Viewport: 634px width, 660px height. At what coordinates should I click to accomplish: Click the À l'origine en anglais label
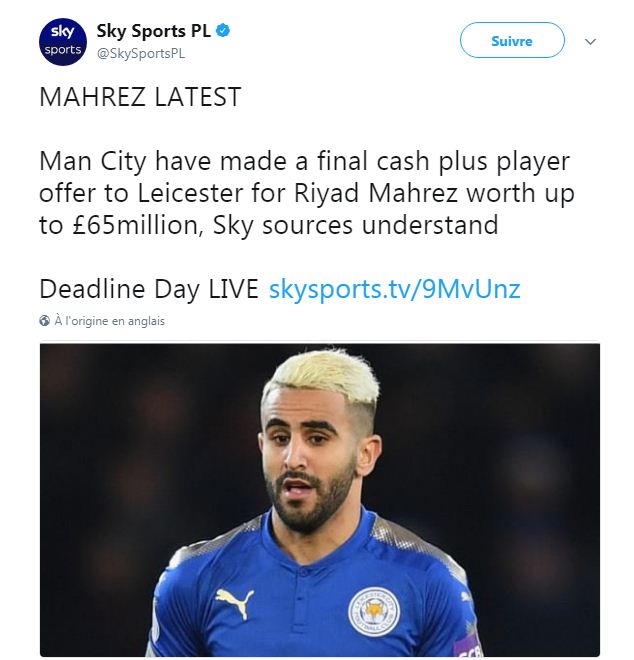(109, 321)
